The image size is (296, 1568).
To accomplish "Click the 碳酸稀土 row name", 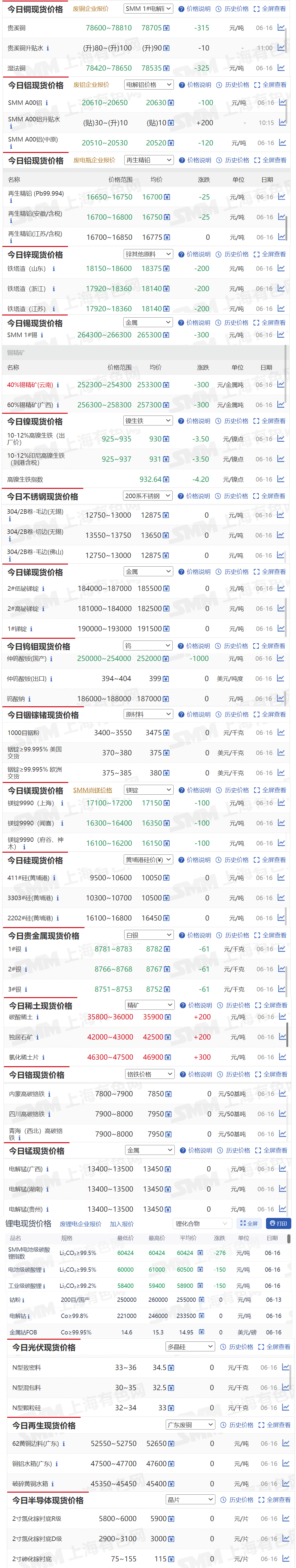I will point(21,1016).
